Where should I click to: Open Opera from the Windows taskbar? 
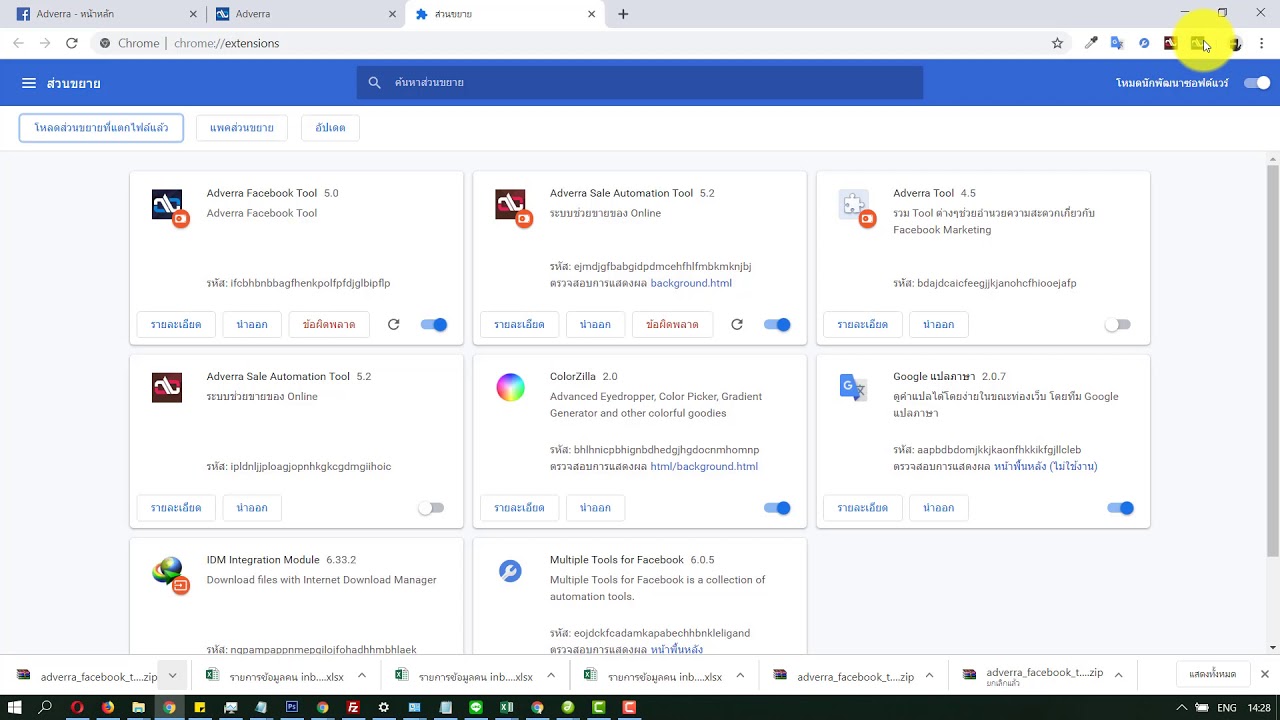76,707
